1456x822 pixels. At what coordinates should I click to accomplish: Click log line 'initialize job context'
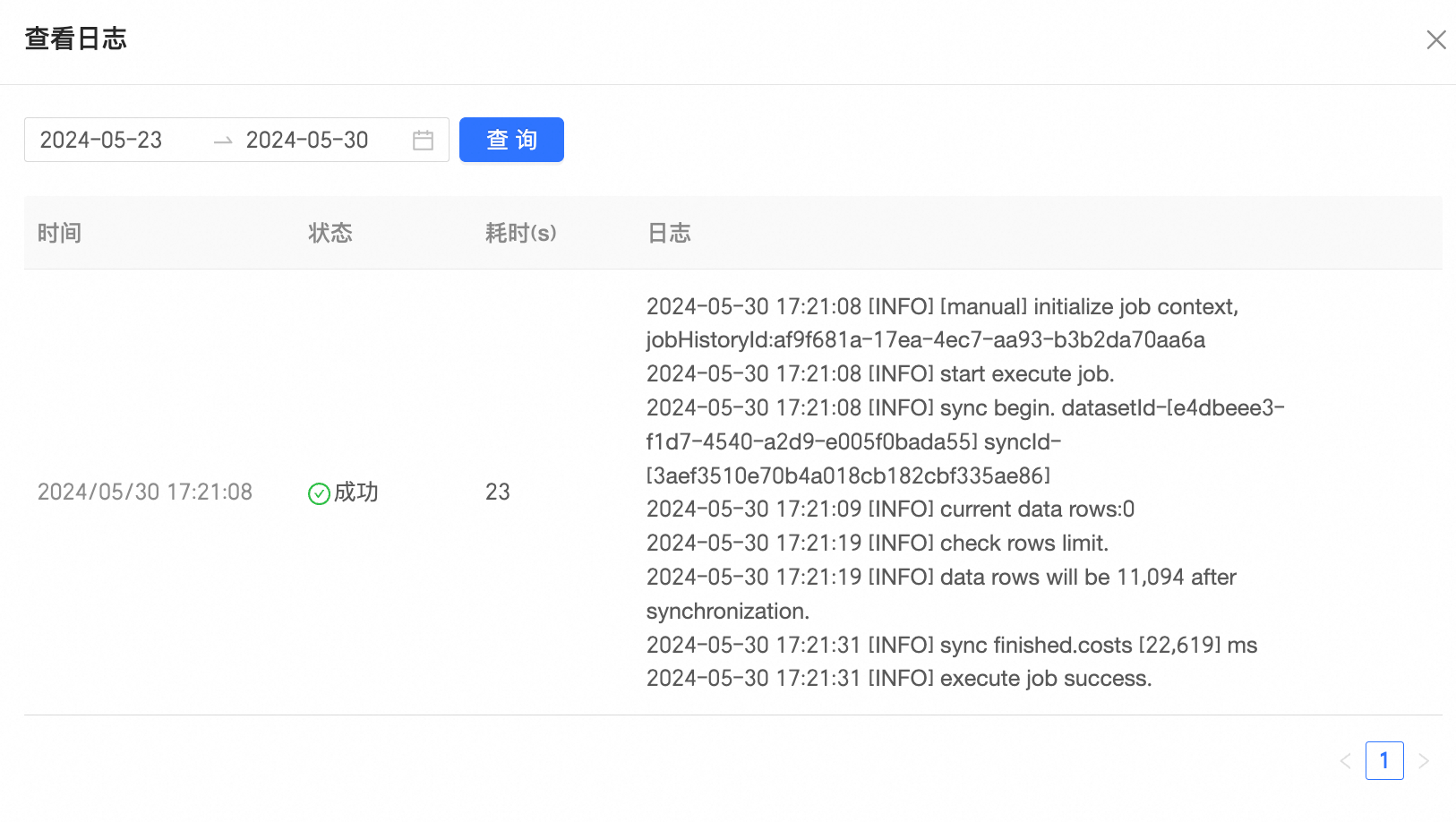point(943,306)
